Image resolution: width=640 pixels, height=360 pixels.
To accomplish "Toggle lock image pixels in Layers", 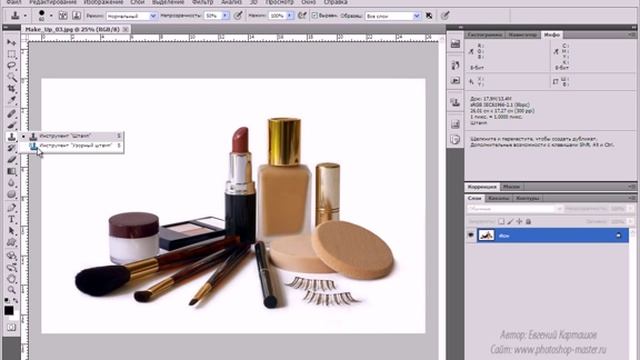I will click(510, 222).
